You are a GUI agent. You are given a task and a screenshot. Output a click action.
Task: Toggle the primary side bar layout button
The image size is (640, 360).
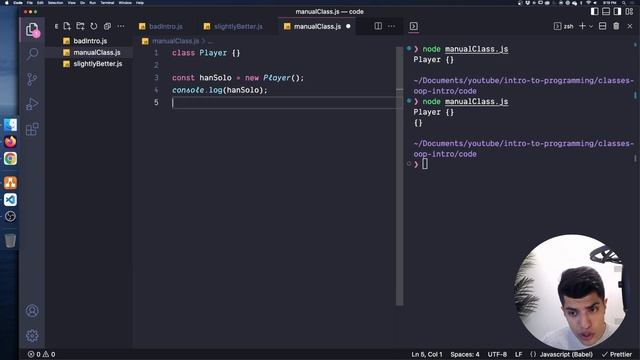595,11
